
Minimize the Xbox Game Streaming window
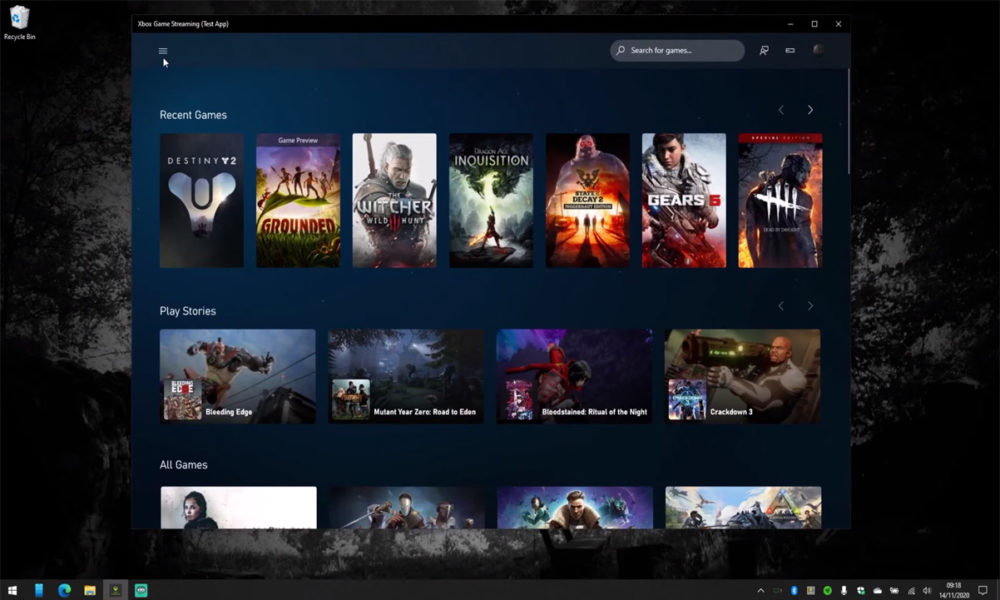(x=790, y=24)
